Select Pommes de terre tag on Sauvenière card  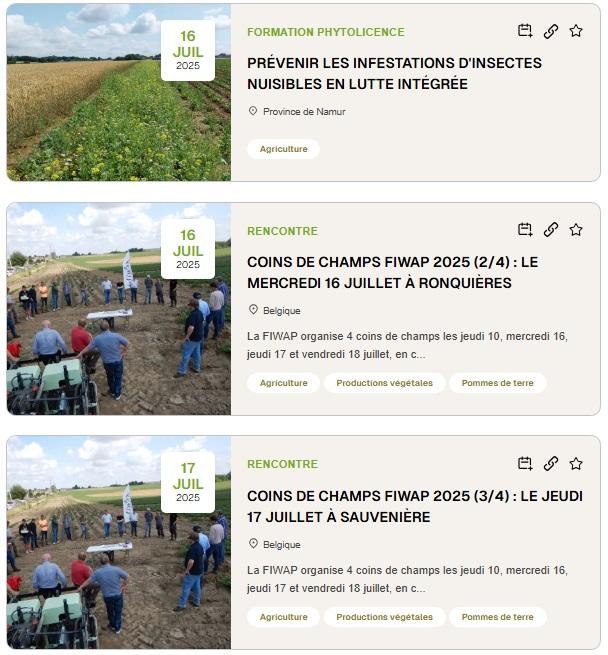[x=497, y=617]
